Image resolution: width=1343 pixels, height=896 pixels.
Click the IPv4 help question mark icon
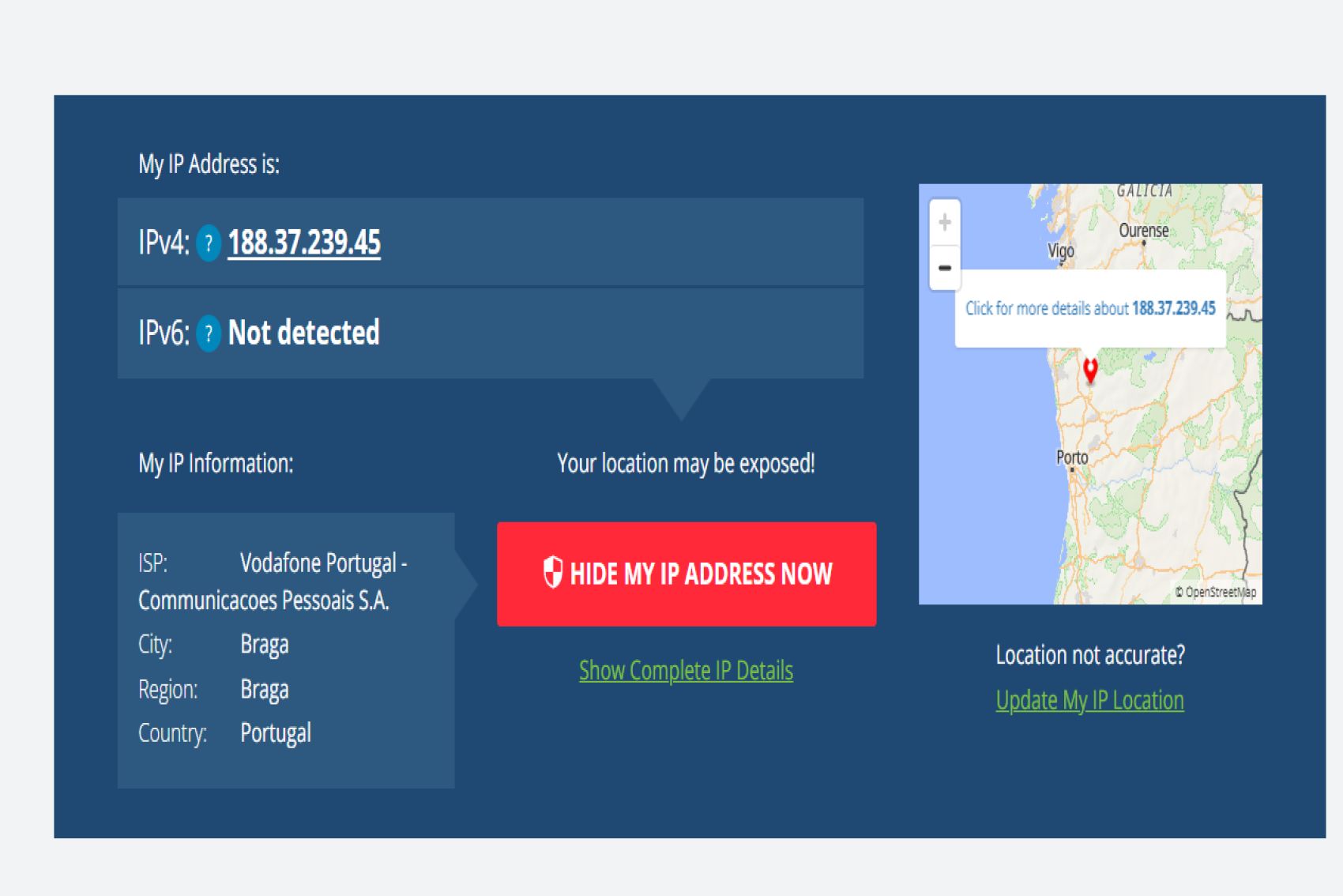pyautogui.click(x=209, y=243)
